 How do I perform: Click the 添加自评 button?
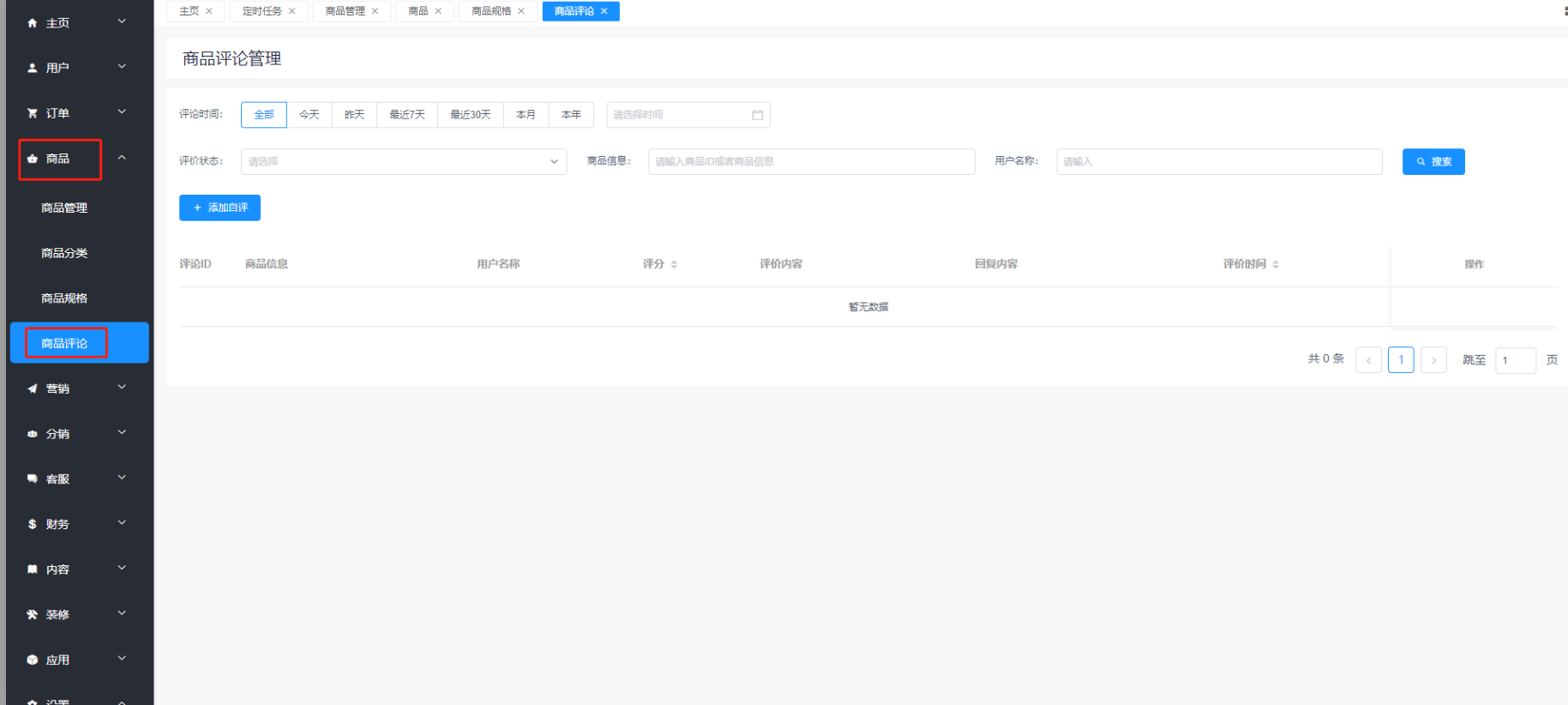[219, 208]
